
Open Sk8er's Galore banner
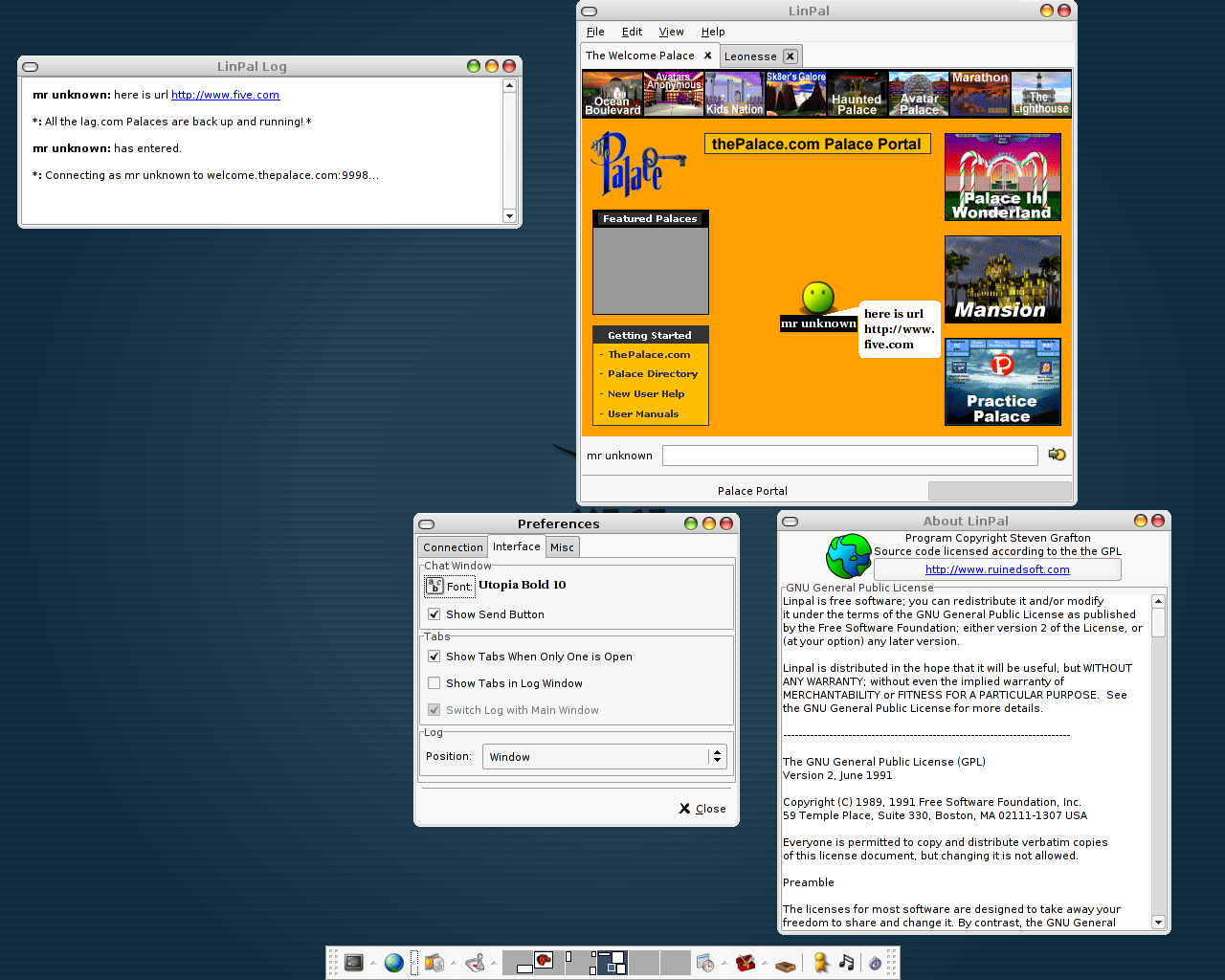(796, 94)
